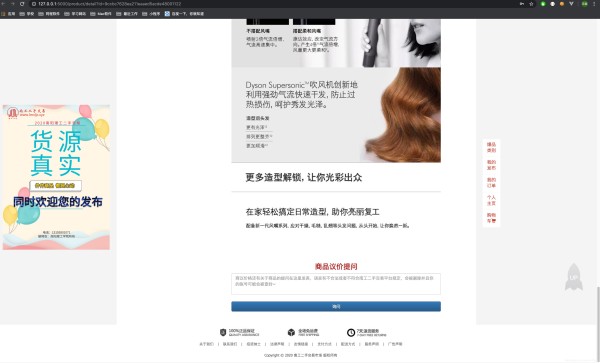This screenshot has width=600, height=363.
Task: Click the box Free Shipping icon
Action: [291, 332]
